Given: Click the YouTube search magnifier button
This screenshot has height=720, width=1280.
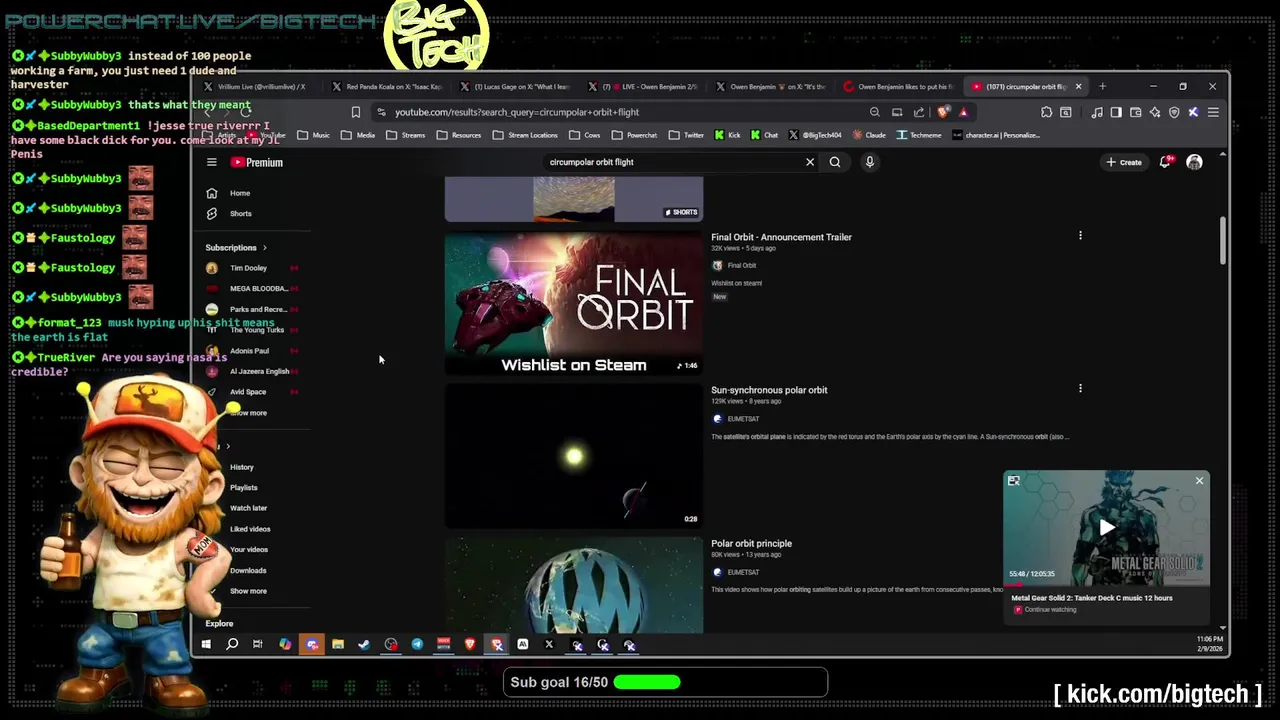Looking at the screenshot, I should (x=835, y=162).
